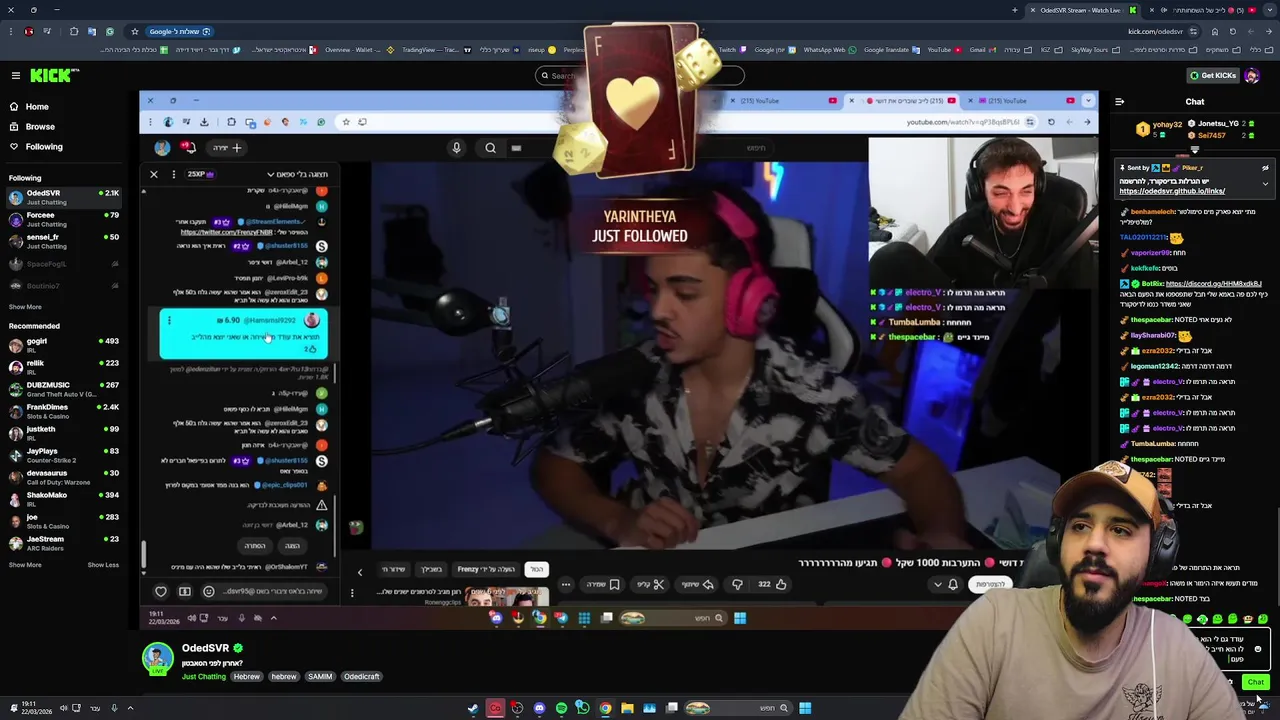Screen dimensions: 1280x720
Task: Open Just Chatting category under stream title
Action: (204, 677)
